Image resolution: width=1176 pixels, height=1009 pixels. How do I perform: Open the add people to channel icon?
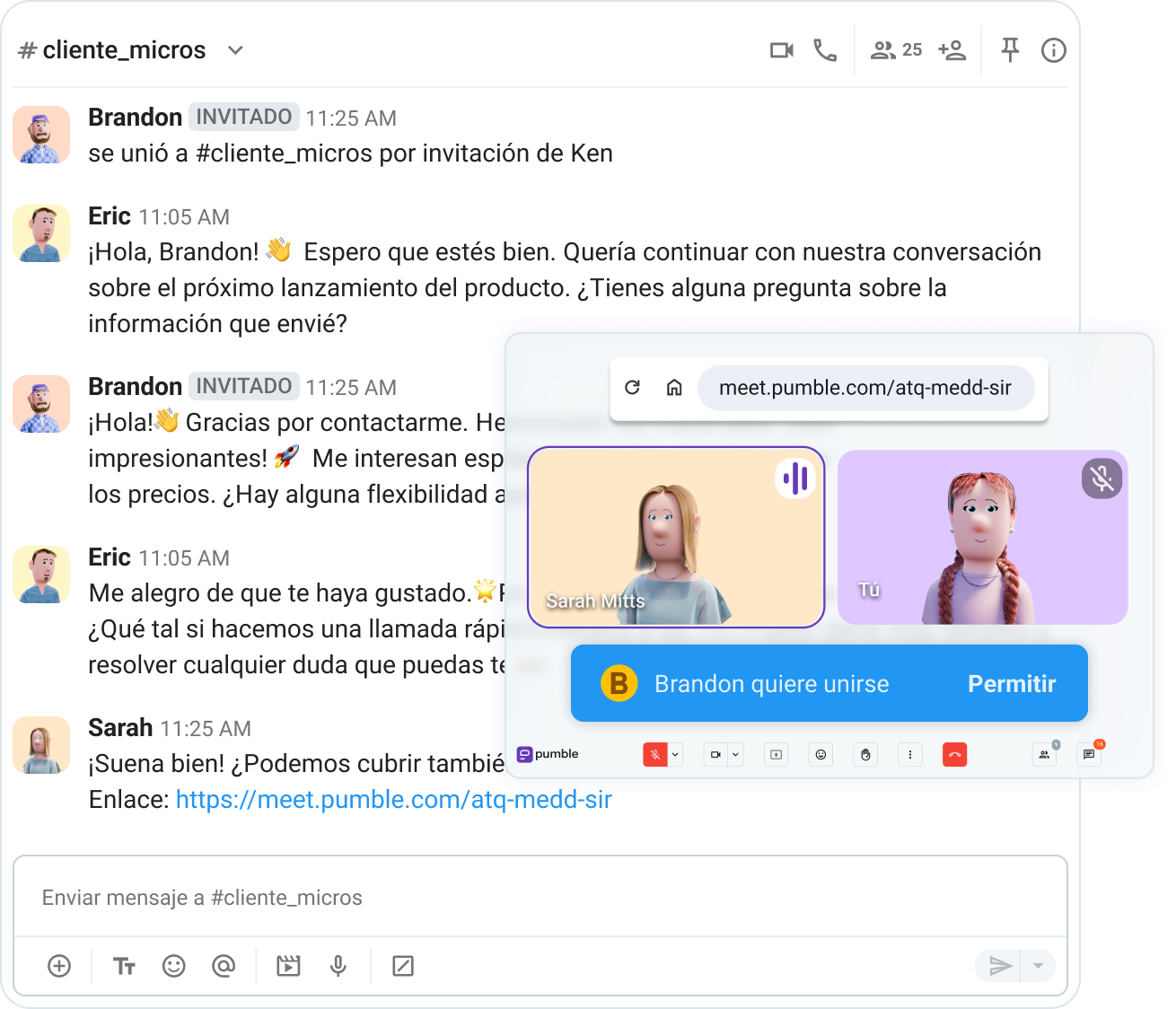(952, 50)
